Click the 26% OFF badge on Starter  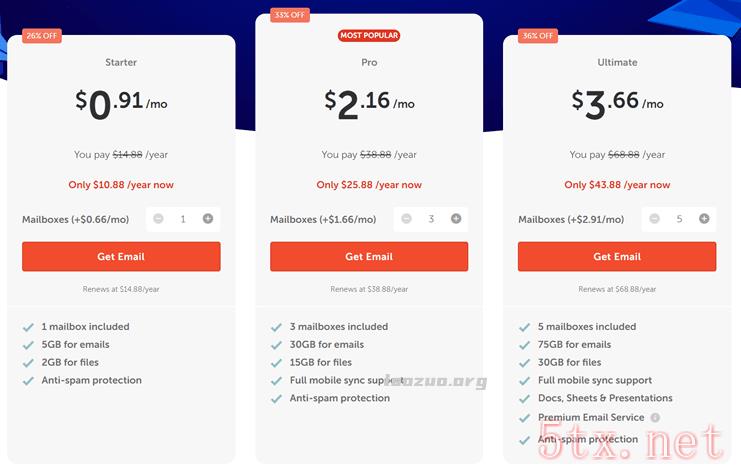pyautogui.click(x=42, y=36)
